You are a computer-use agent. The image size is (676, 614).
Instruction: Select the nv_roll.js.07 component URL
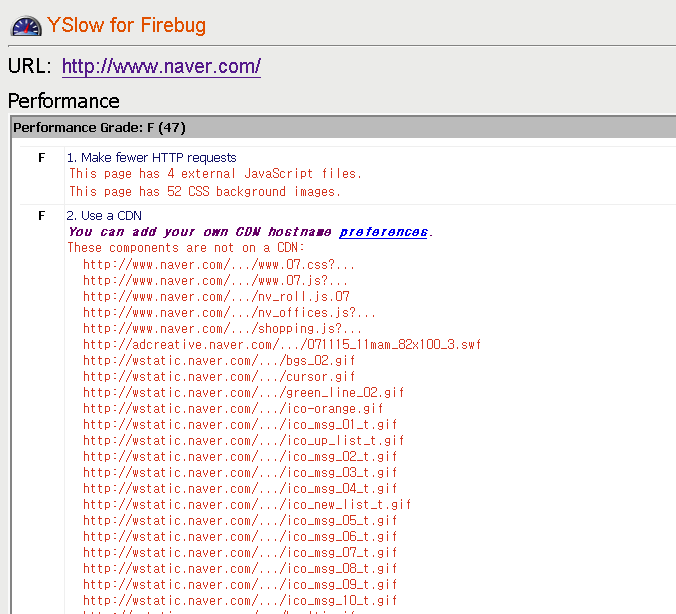pyautogui.click(x=216, y=297)
